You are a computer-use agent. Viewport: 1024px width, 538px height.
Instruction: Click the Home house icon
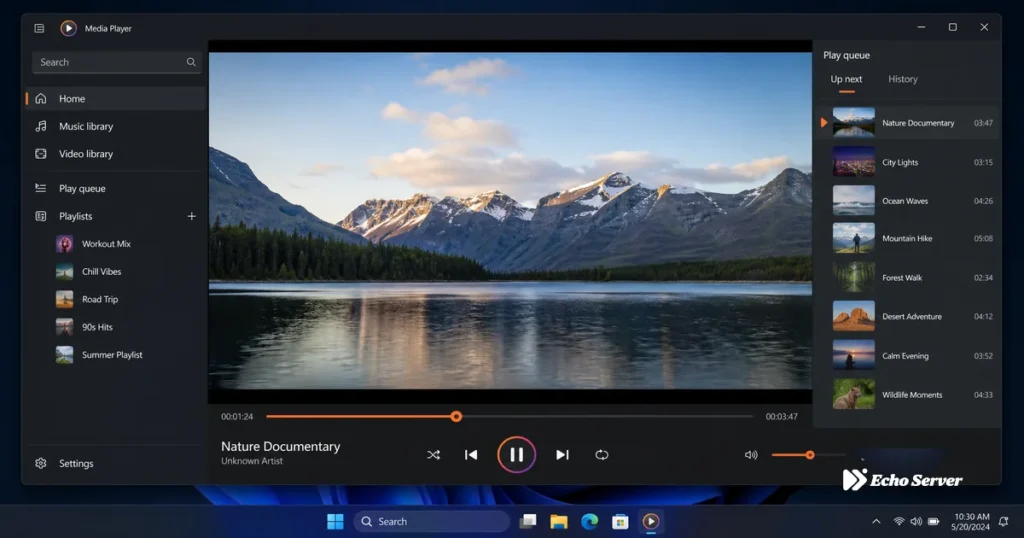click(x=40, y=99)
